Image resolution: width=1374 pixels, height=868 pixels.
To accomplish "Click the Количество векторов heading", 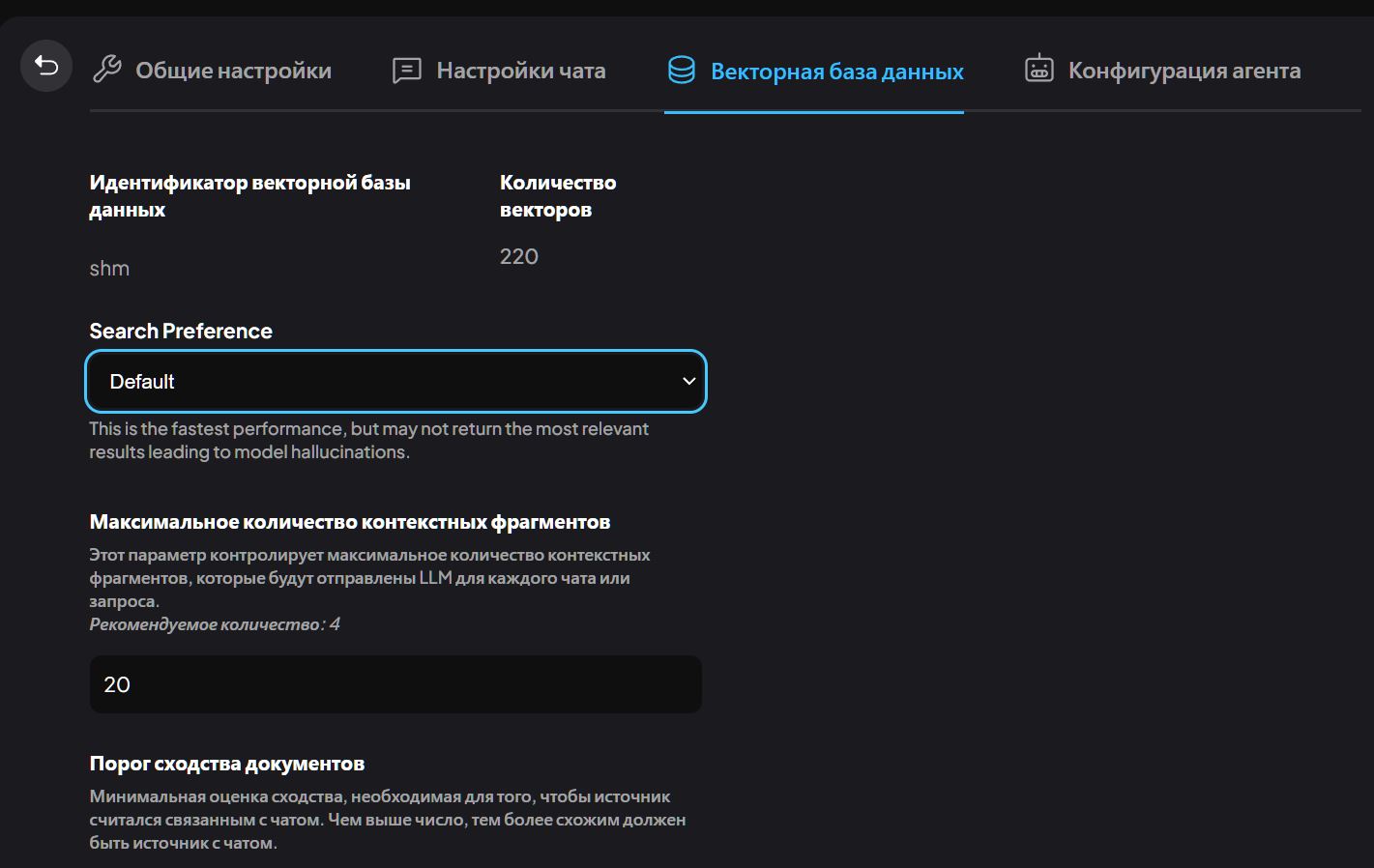I will (x=557, y=196).
